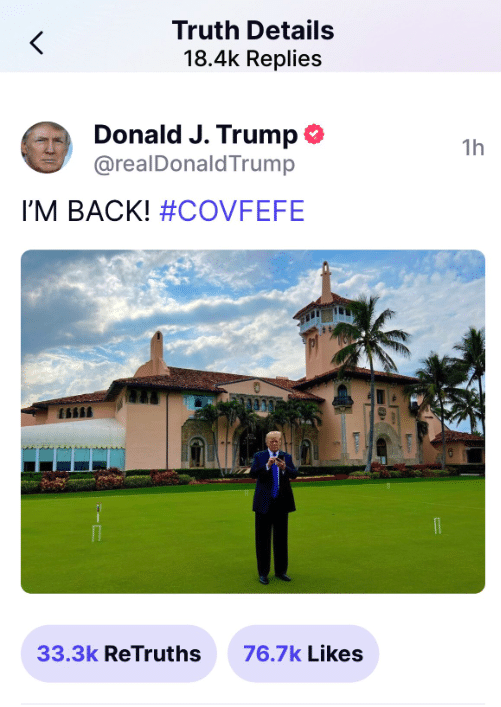View the 76.7k Likes list
The image size is (501, 707).
(x=303, y=653)
